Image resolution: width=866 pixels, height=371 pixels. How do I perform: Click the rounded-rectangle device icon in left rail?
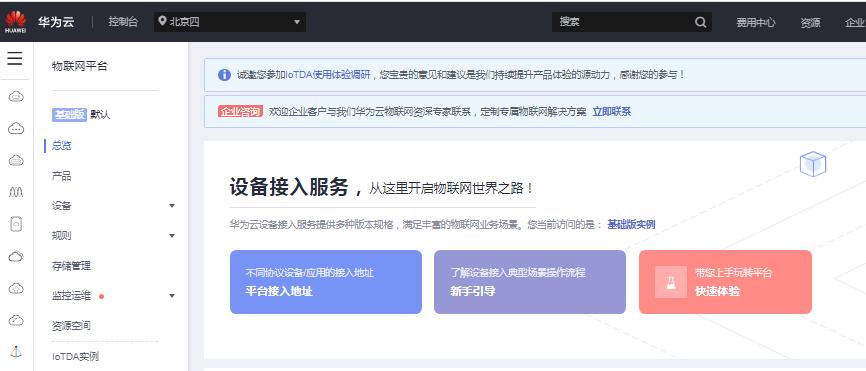[16, 224]
